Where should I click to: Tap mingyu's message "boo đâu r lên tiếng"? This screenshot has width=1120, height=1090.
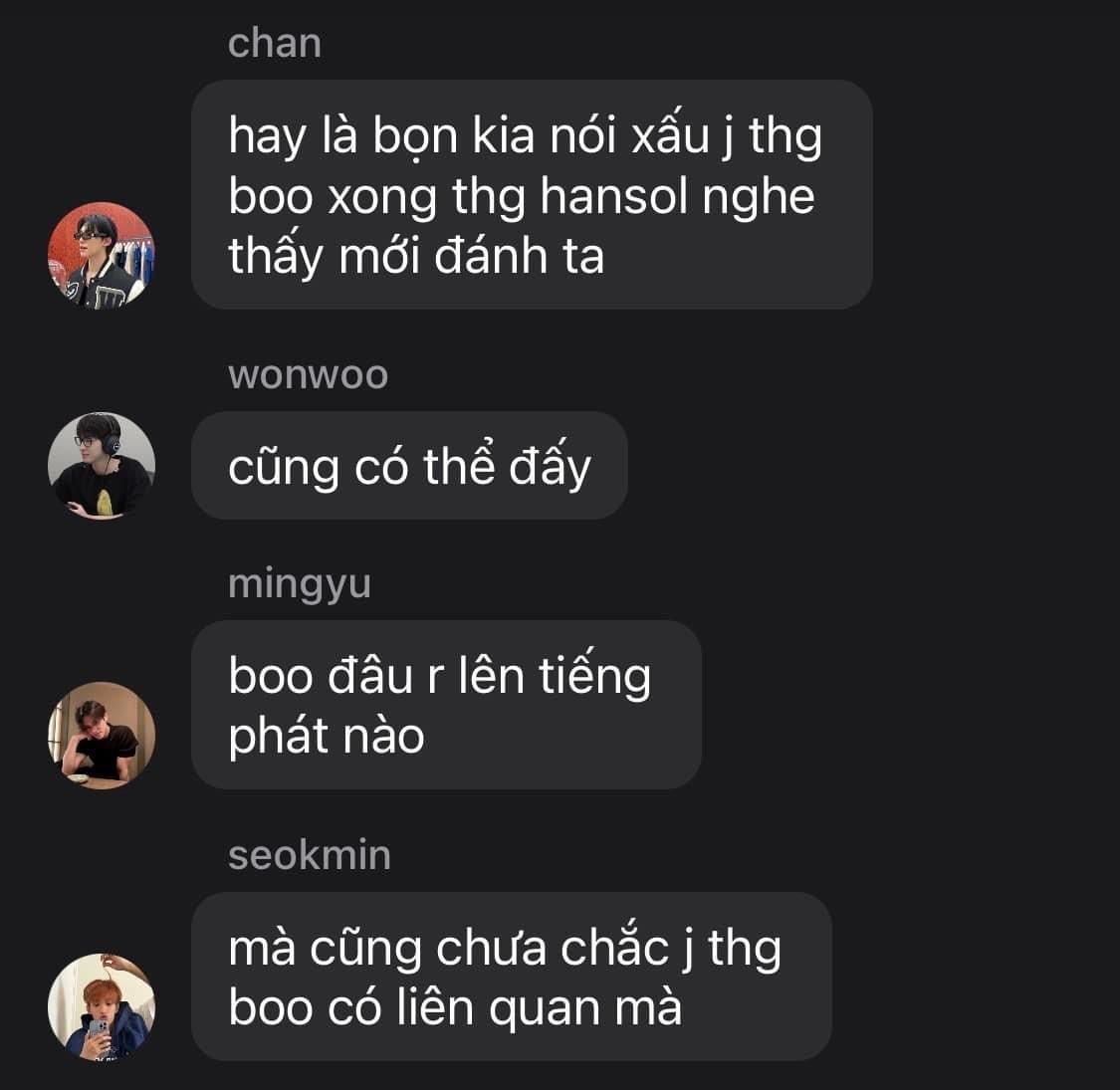coord(446,705)
